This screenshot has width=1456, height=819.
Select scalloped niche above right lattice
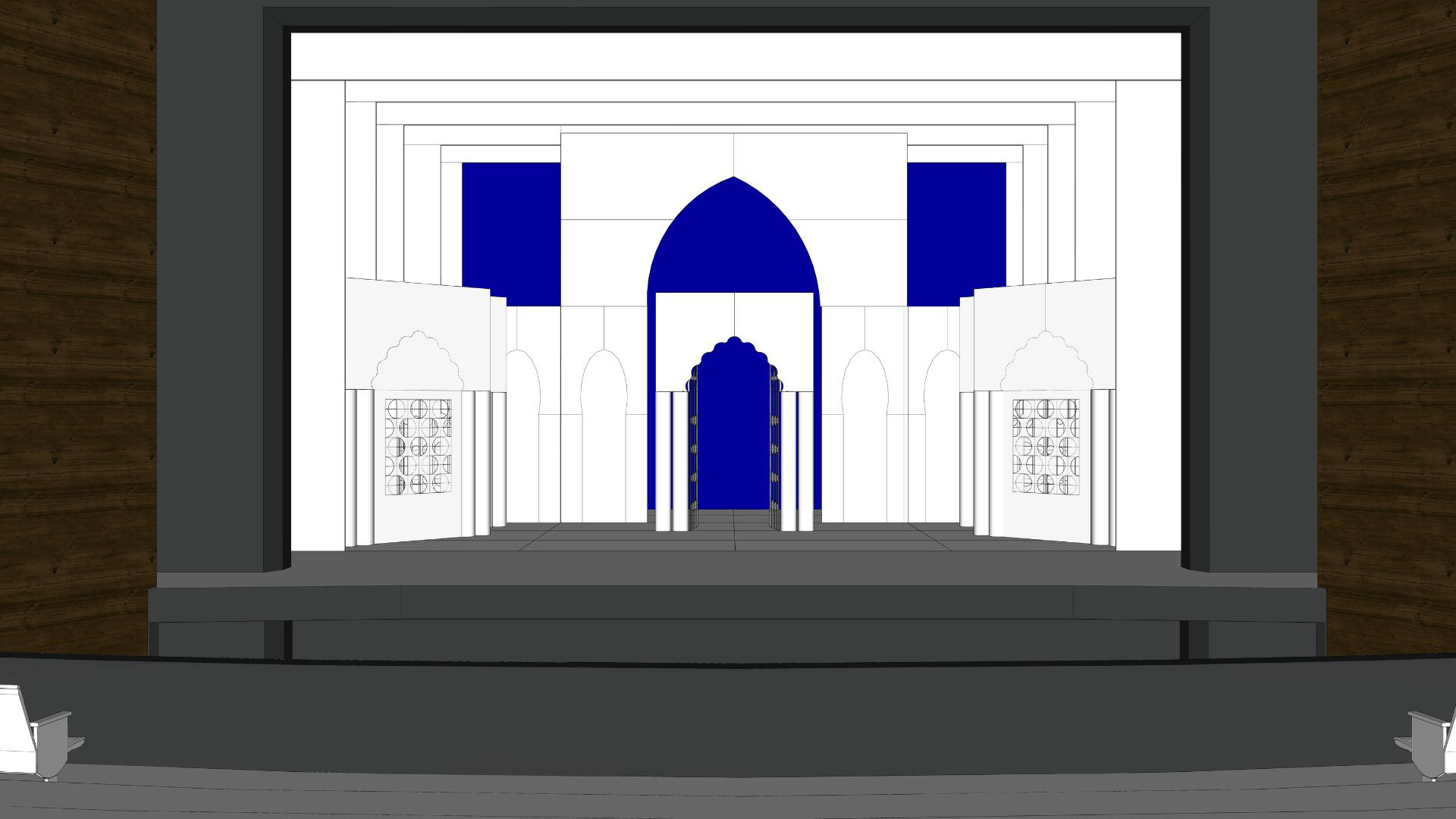pos(1045,362)
